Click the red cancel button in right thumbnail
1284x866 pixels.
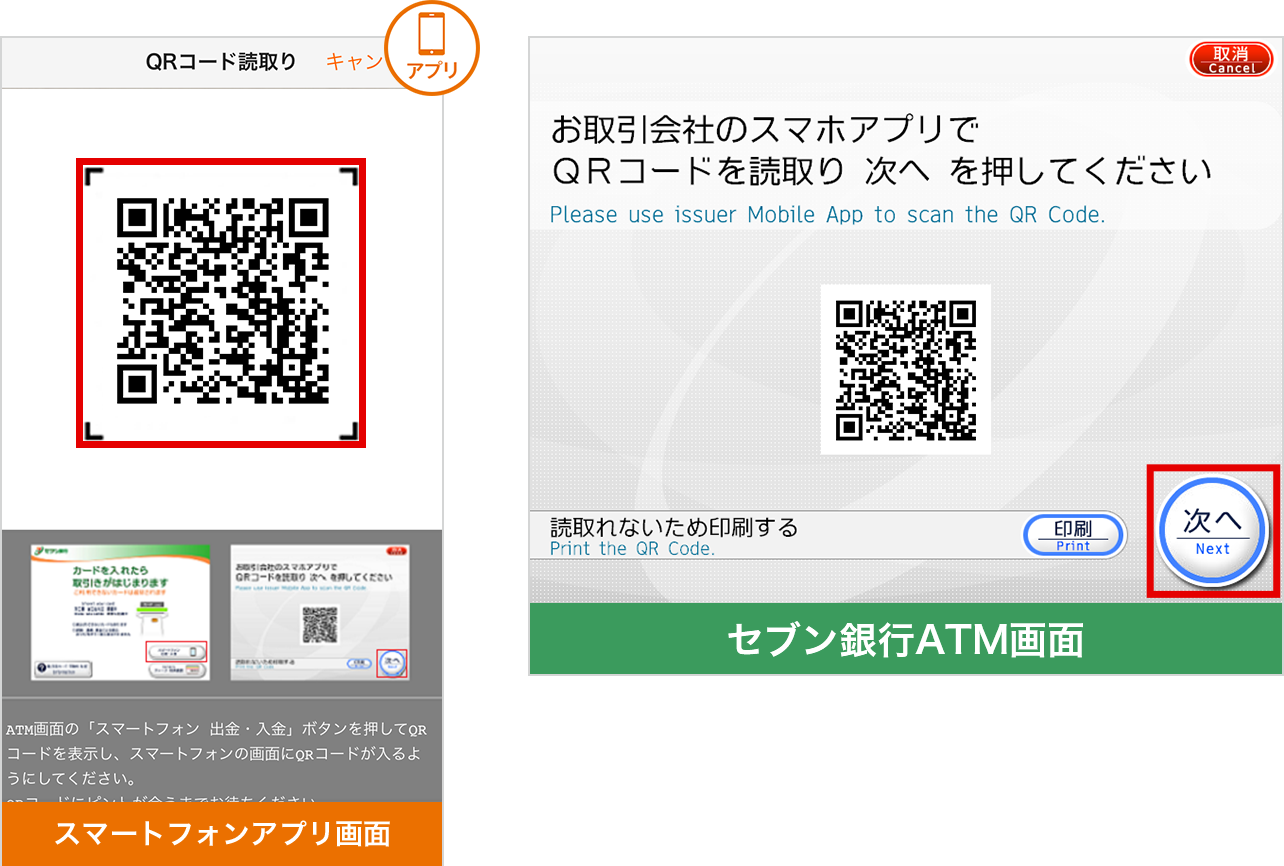click(x=398, y=551)
